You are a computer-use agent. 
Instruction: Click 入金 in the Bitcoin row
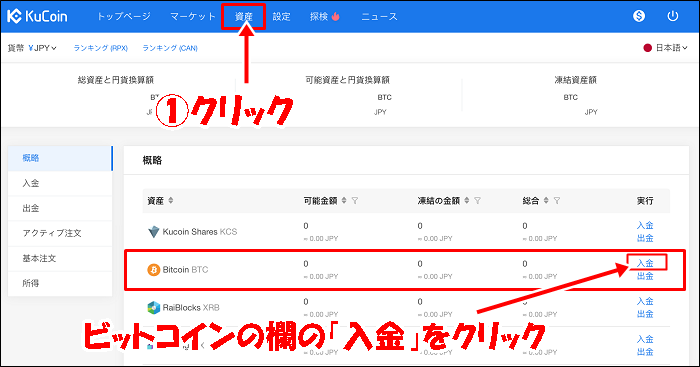tap(645, 263)
